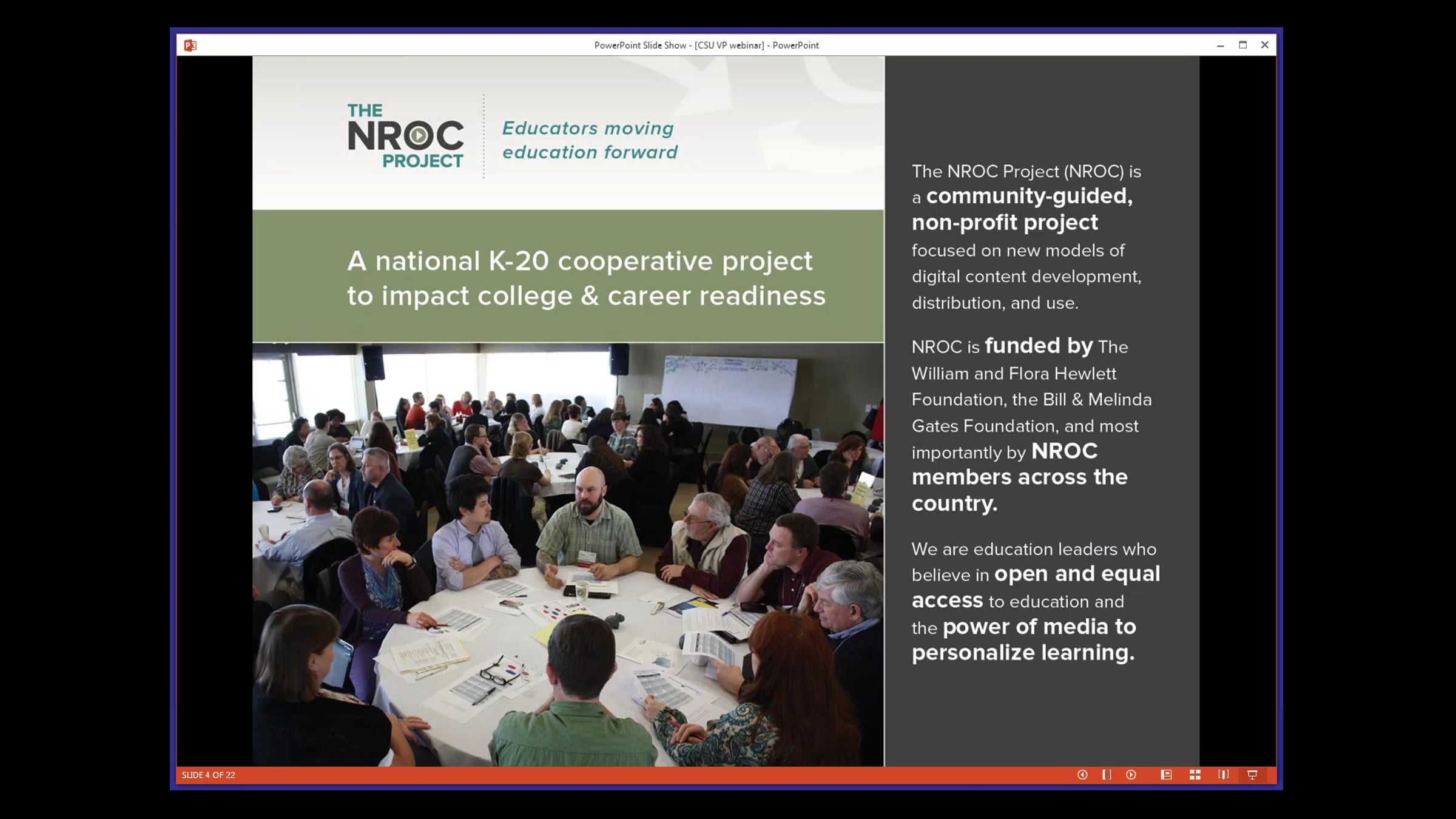Image resolution: width=1456 pixels, height=819 pixels.
Task: Click the conference room group photo
Action: [568, 554]
